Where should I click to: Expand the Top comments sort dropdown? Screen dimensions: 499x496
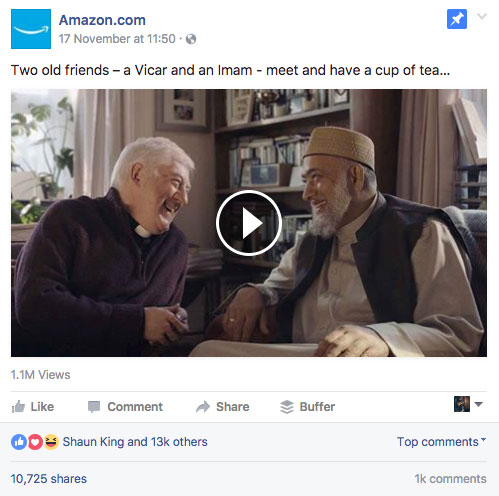point(442,442)
